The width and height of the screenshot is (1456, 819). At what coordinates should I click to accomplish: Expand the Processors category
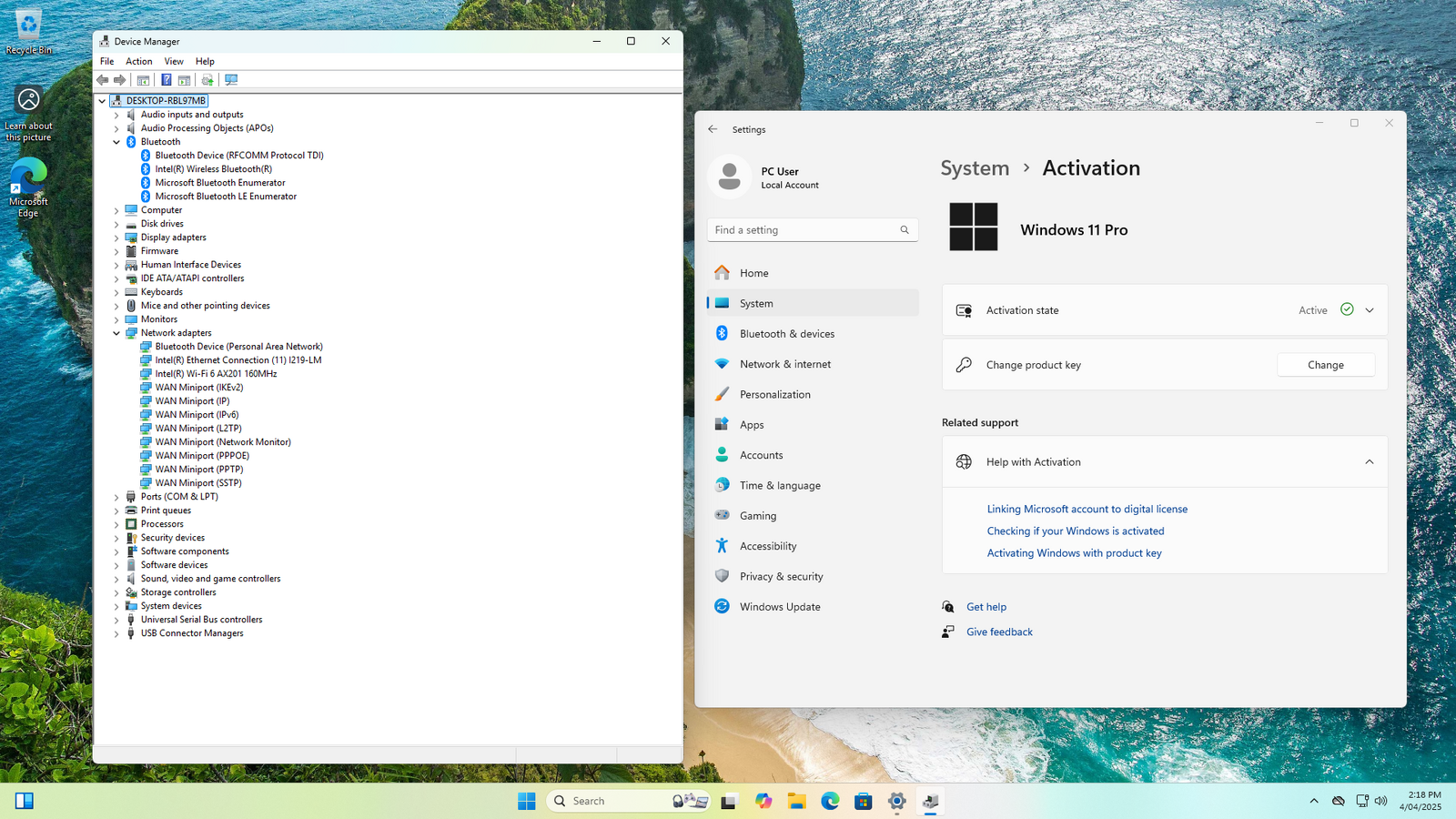116,524
